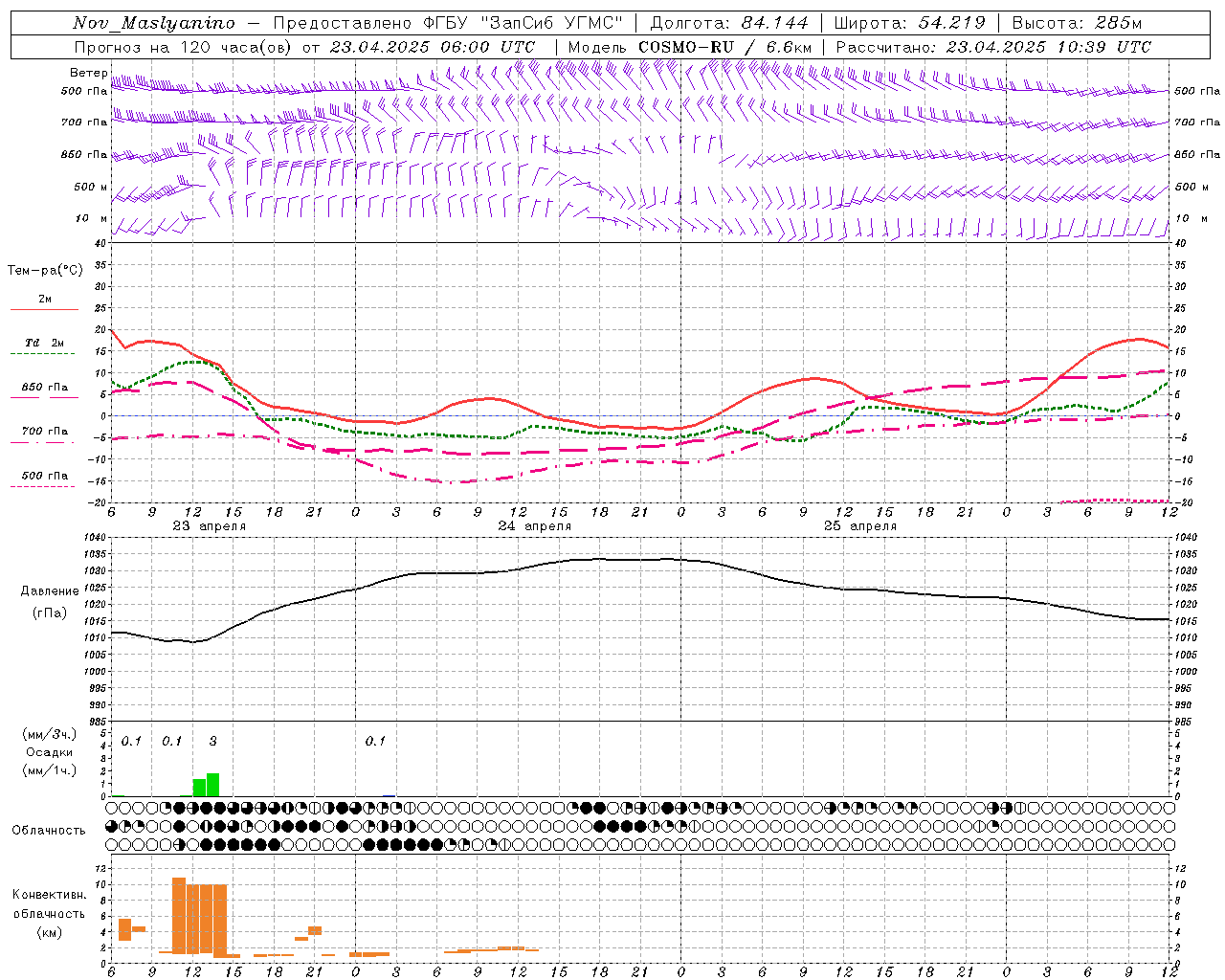1225x980 pixels.
Task: Select the Прогноз на 120 часа(ов) text
Action: [x=185, y=47]
